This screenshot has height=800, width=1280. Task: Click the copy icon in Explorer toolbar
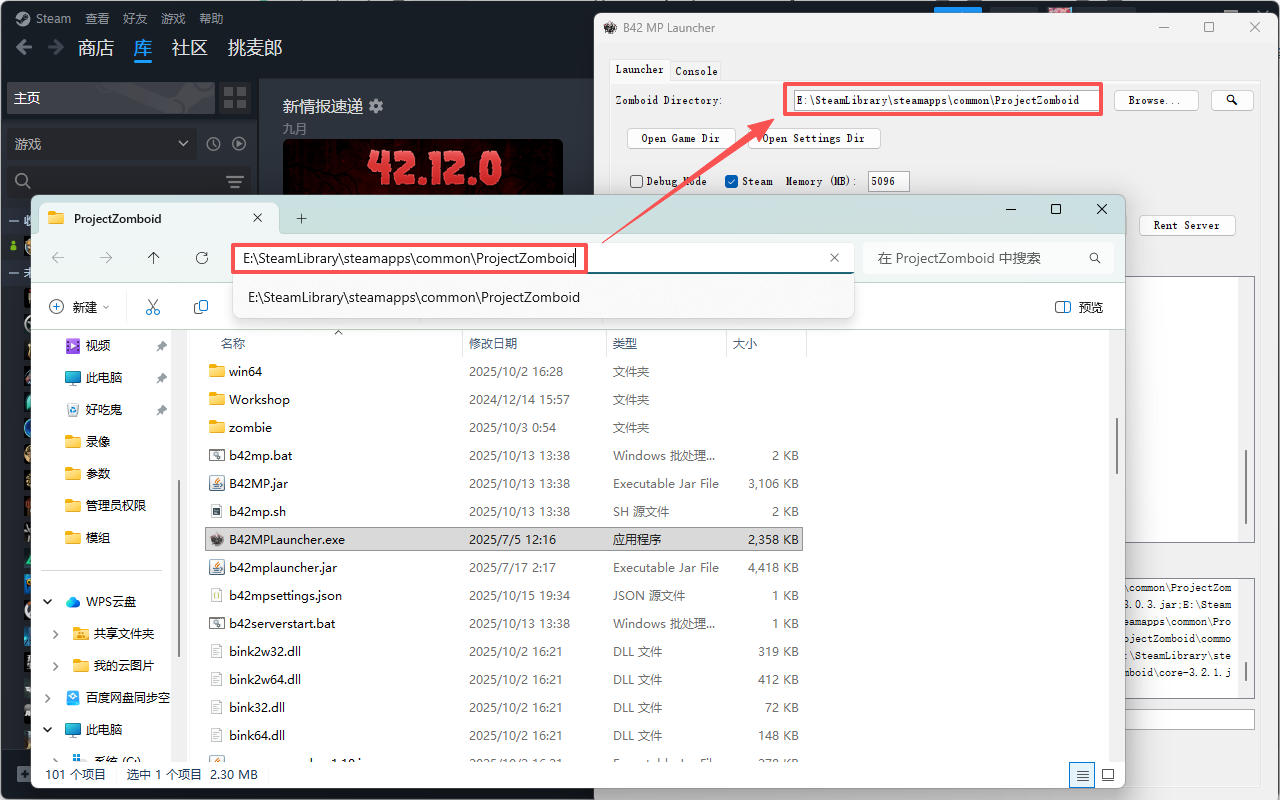click(201, 307)
